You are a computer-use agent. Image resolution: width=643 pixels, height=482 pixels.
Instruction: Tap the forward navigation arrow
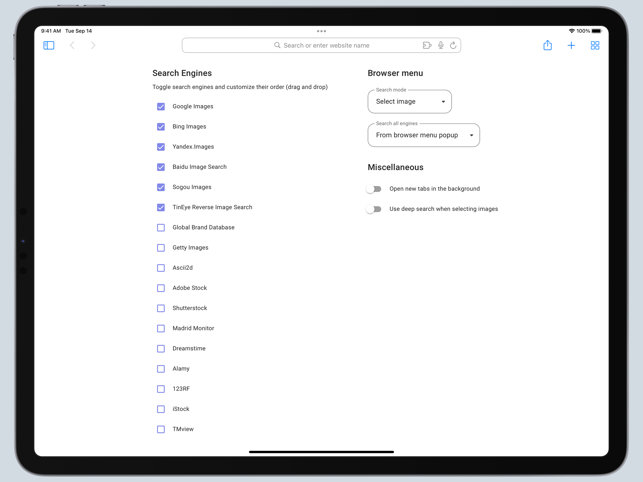pyautogui.click(x=93, y=45)
